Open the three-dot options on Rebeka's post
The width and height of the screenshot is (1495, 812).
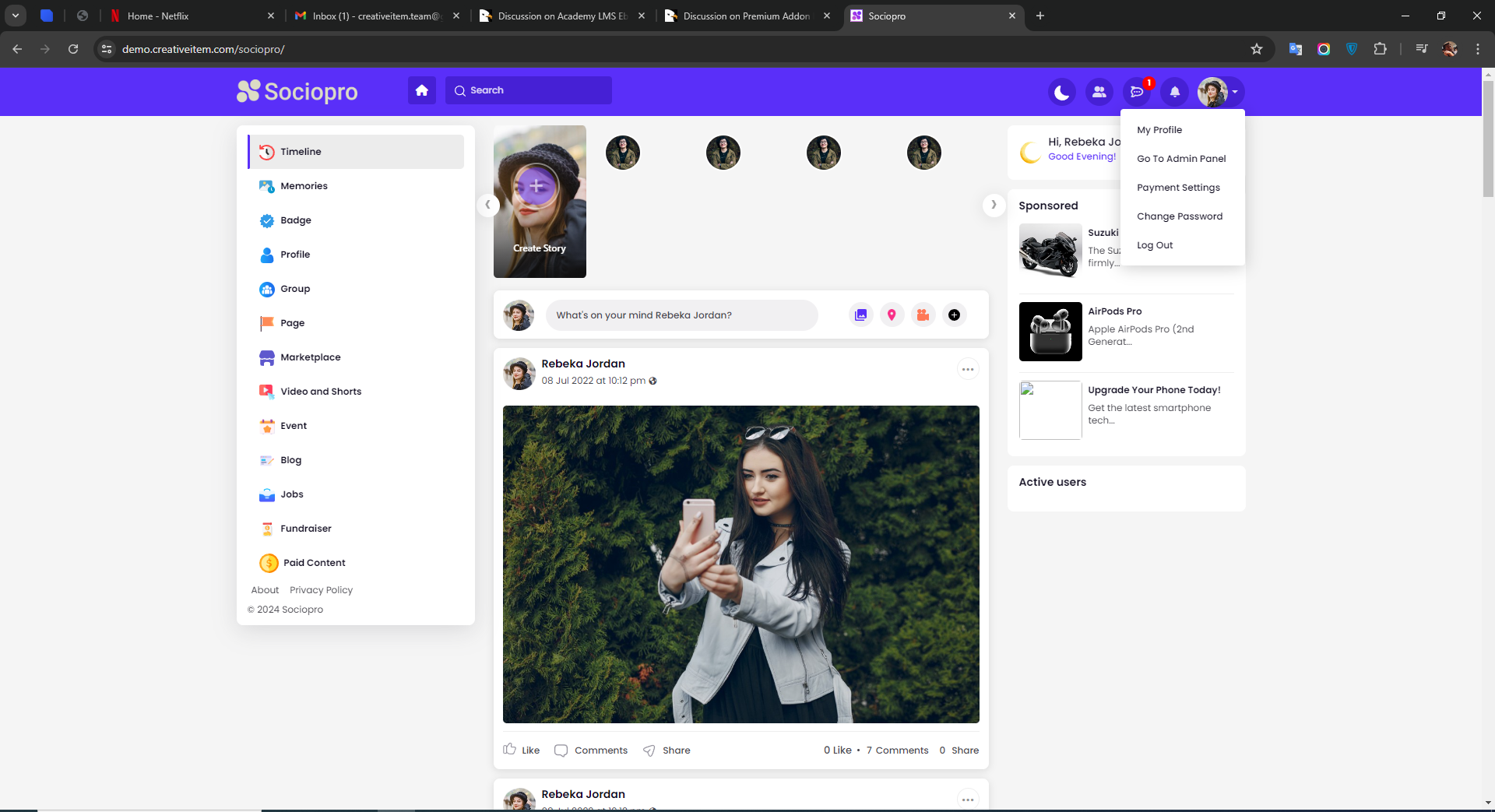[x=967, y=370]
